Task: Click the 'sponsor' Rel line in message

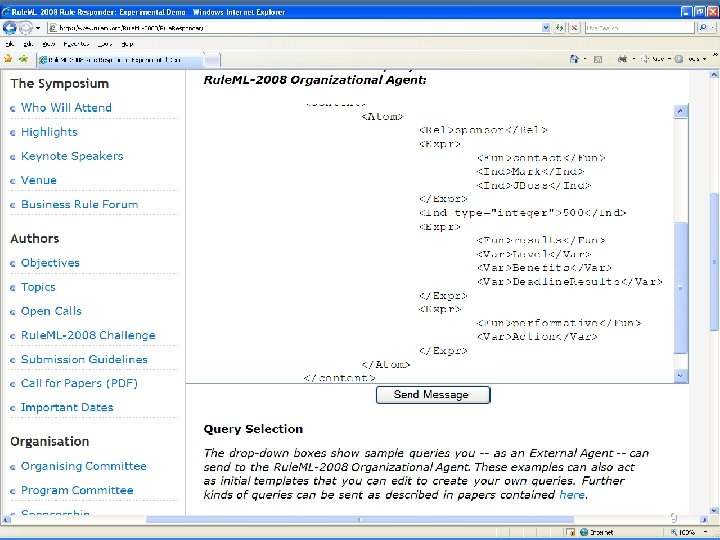Action: (483, 130)
